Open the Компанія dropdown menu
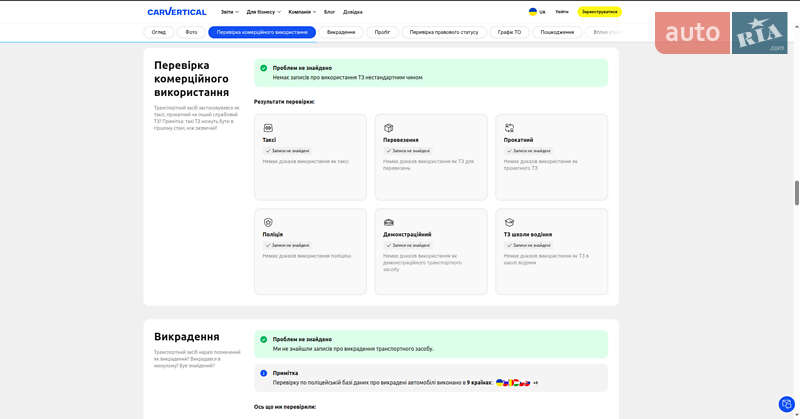800x419 pixels. point(302,12)
